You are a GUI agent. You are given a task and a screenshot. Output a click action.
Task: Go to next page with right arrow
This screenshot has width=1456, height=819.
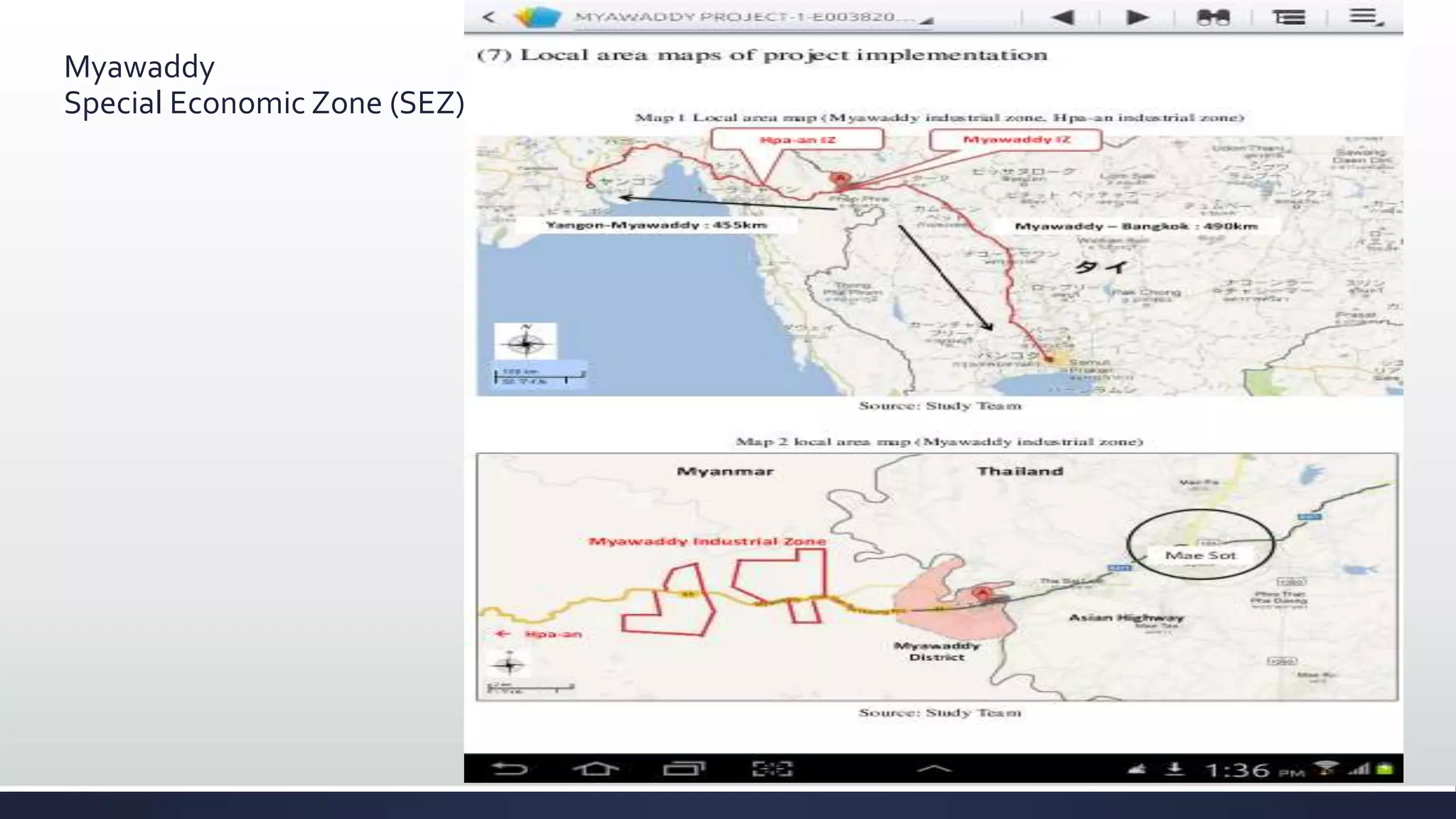[1137, 17]
